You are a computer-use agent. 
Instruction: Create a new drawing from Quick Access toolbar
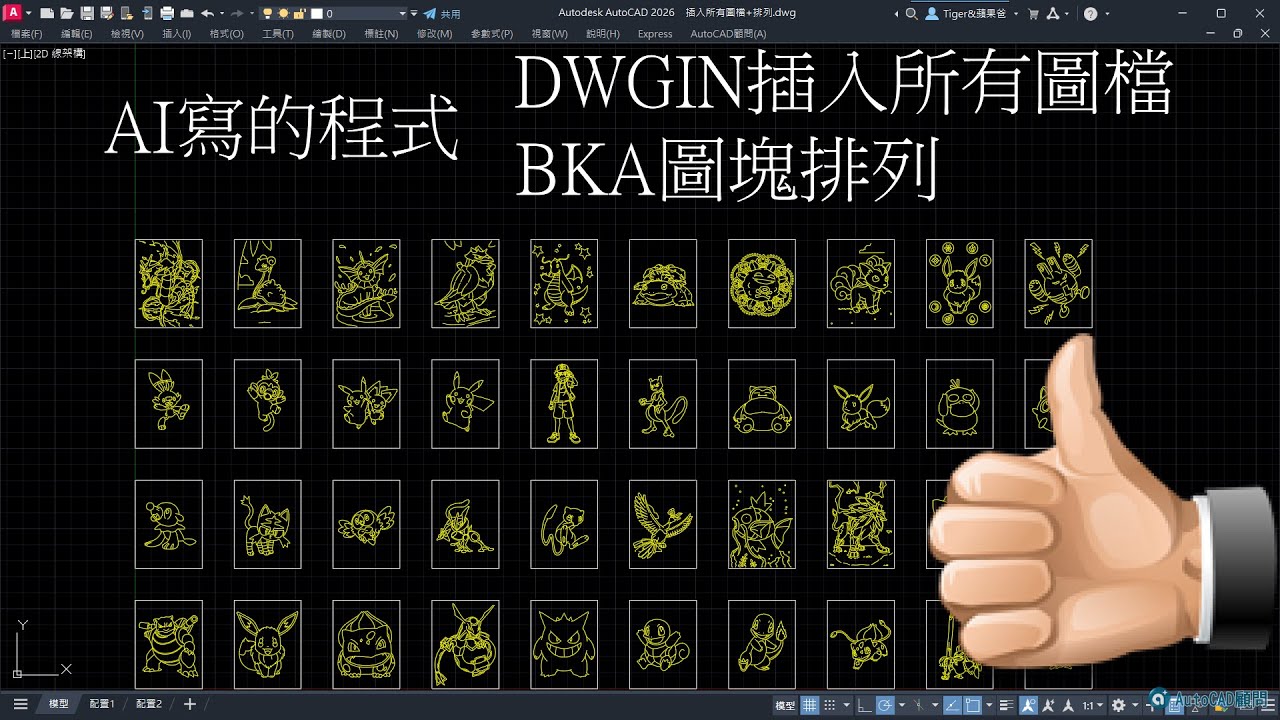pyautogui.click(x=47, y=14)
